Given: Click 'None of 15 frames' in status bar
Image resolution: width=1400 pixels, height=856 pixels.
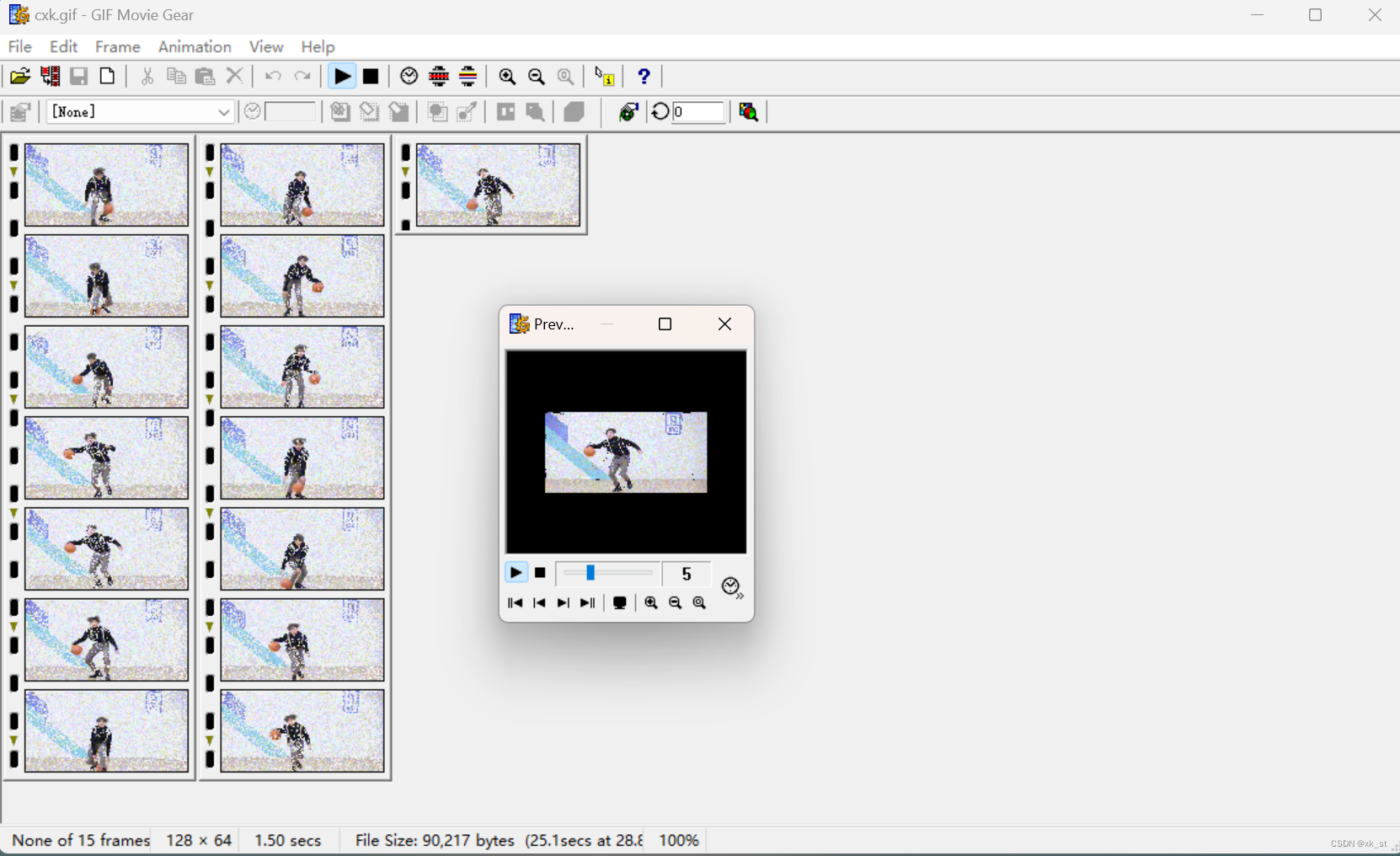Looking at the screenshot, I should pyautogui.click(x=81, y=841).
